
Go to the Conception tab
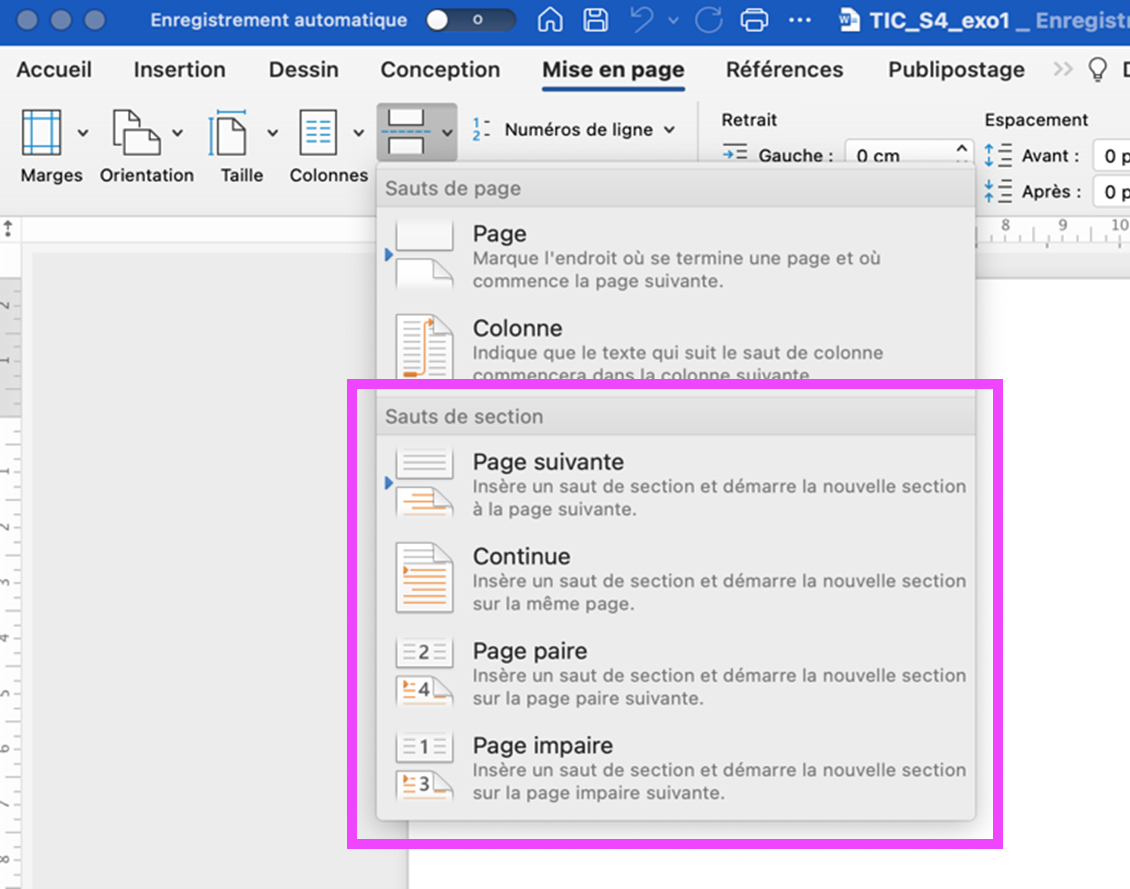[x=440, y=69]
